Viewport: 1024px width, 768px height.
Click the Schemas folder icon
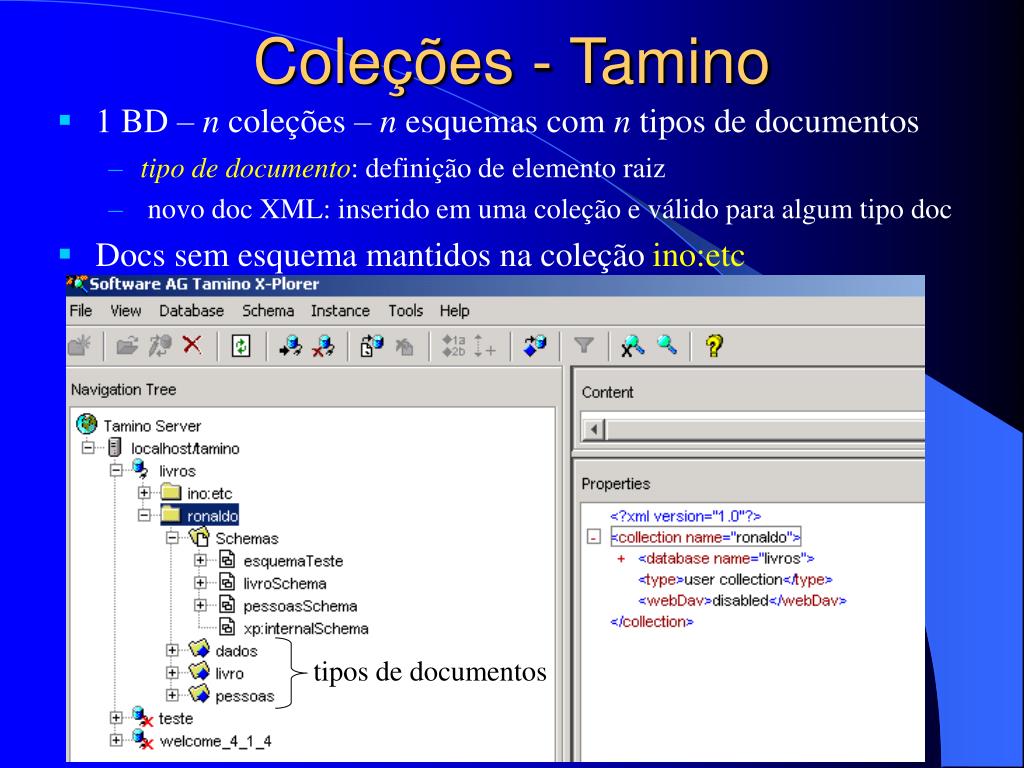[x=199, y=537]
